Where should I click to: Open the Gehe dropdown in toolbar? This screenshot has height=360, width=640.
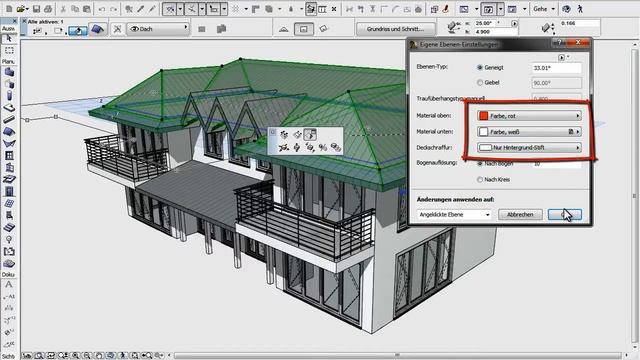(x=544, y=9)
